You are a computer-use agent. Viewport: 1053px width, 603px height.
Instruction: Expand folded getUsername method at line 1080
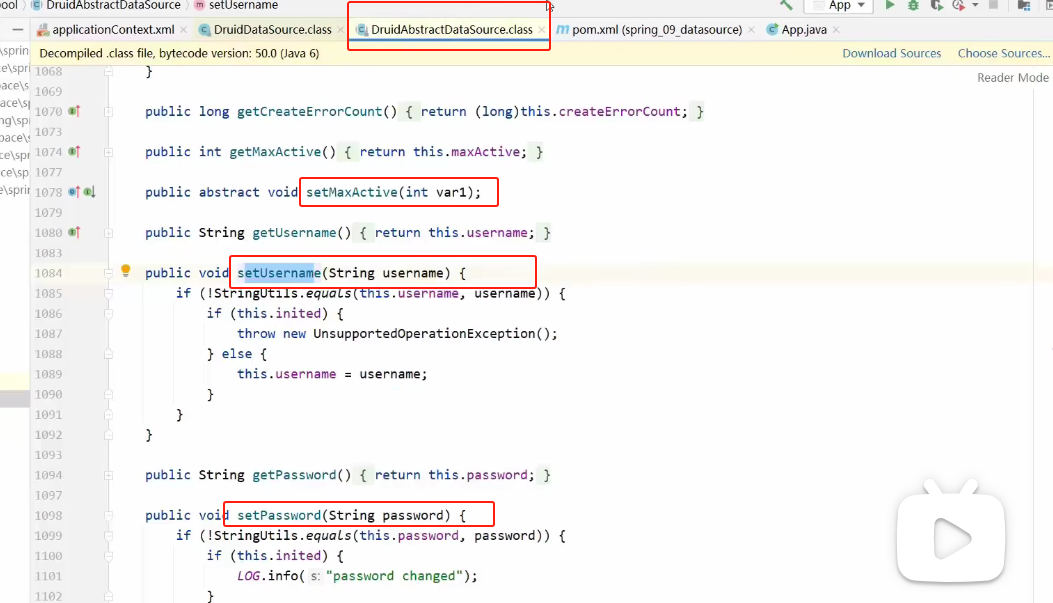tap(108, 232)
